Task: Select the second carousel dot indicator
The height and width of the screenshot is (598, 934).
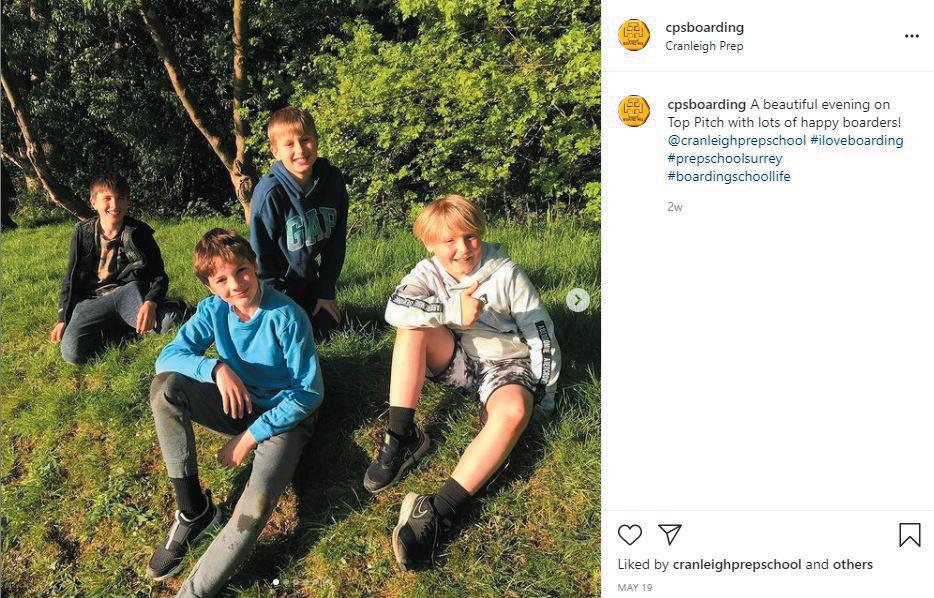Action: tap(286, 582)
